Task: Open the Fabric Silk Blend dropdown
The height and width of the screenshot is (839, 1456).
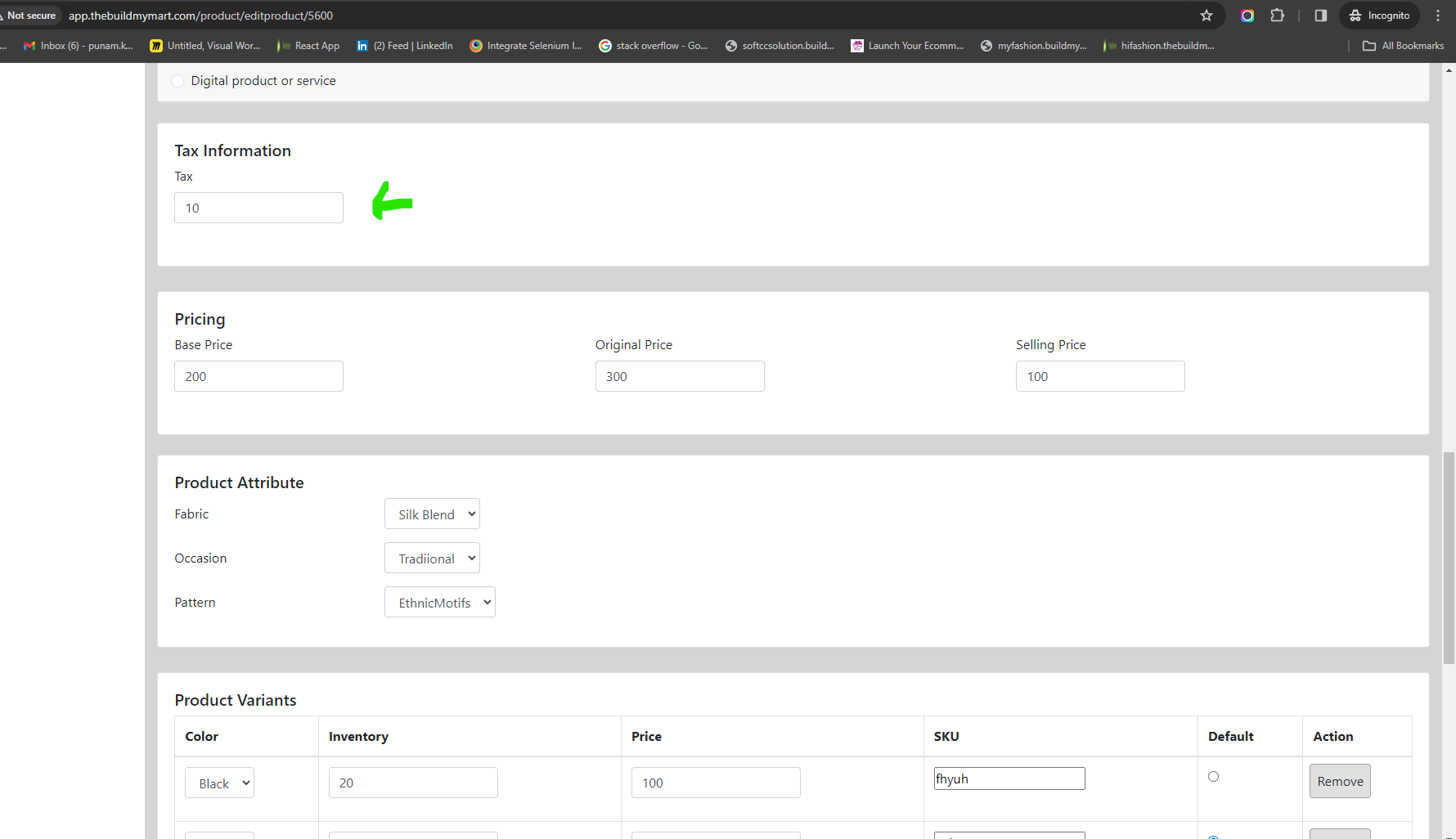Action: click(x=432, y=514)
